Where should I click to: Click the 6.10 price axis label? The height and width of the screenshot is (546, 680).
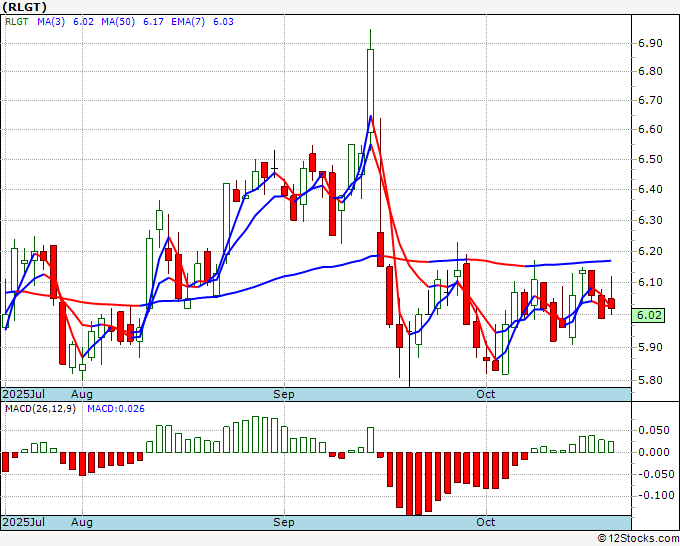(650, 282)
